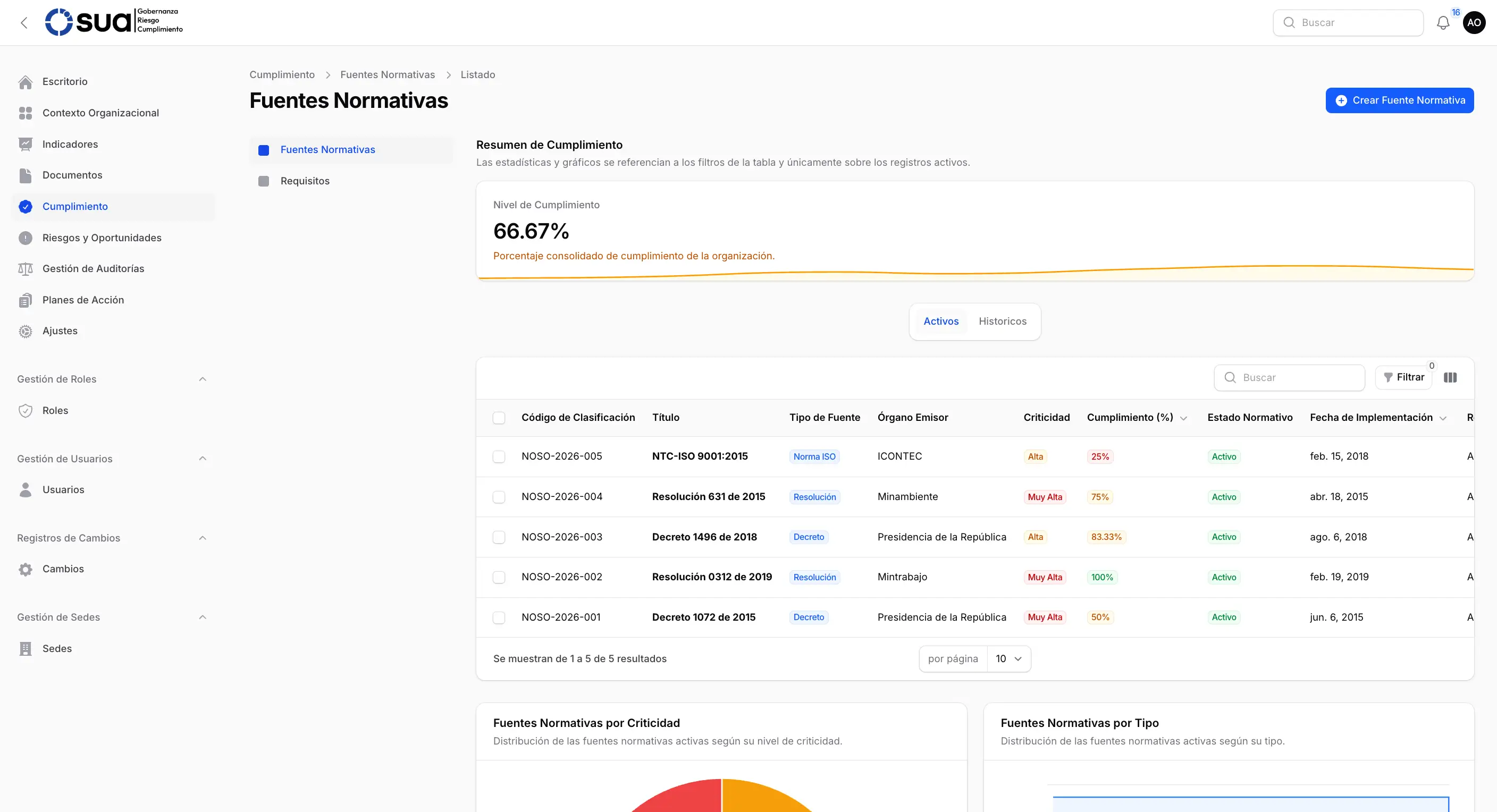Collapse the Registros de Cambios section
Image resolution: width=1497 pixels, height=812 pixels.
[x=202, y=538]
